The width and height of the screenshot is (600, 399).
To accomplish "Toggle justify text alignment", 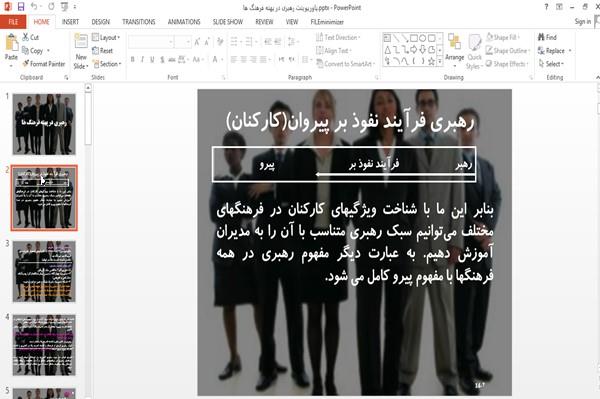I will [x=263, y=59].
